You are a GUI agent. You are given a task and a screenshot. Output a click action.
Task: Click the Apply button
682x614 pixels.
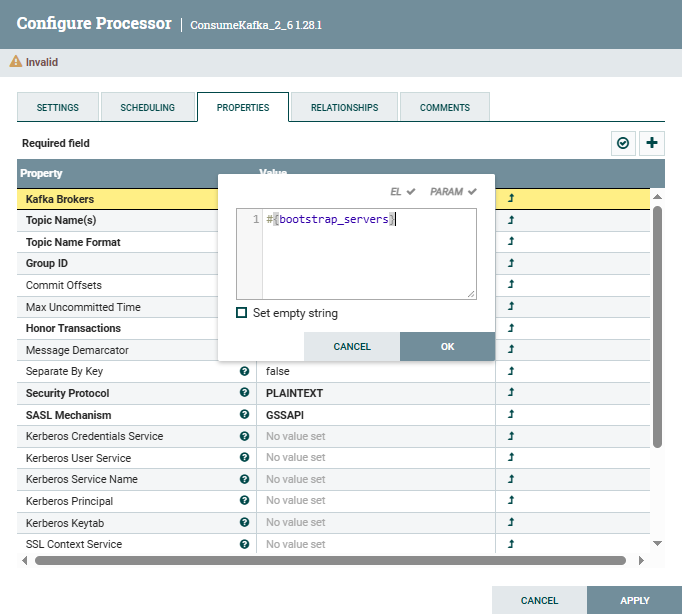pos(634,600)
